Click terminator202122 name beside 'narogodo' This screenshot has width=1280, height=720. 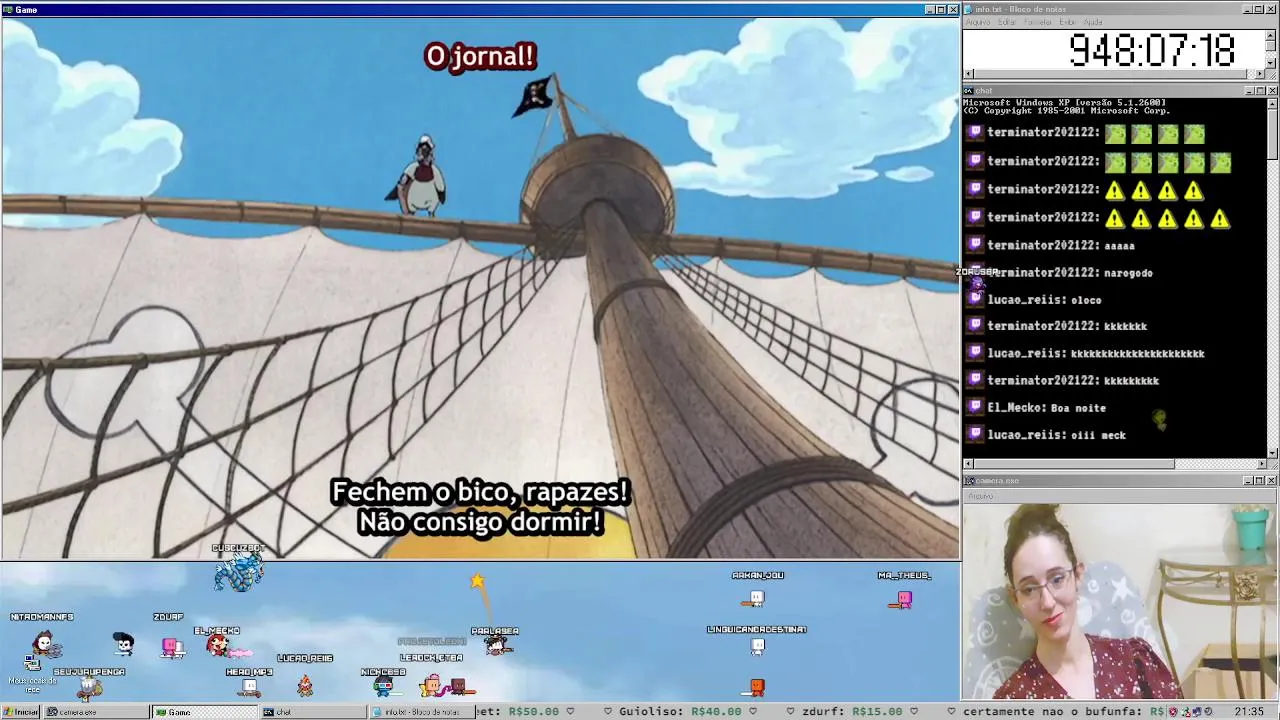coord(1043,272)
